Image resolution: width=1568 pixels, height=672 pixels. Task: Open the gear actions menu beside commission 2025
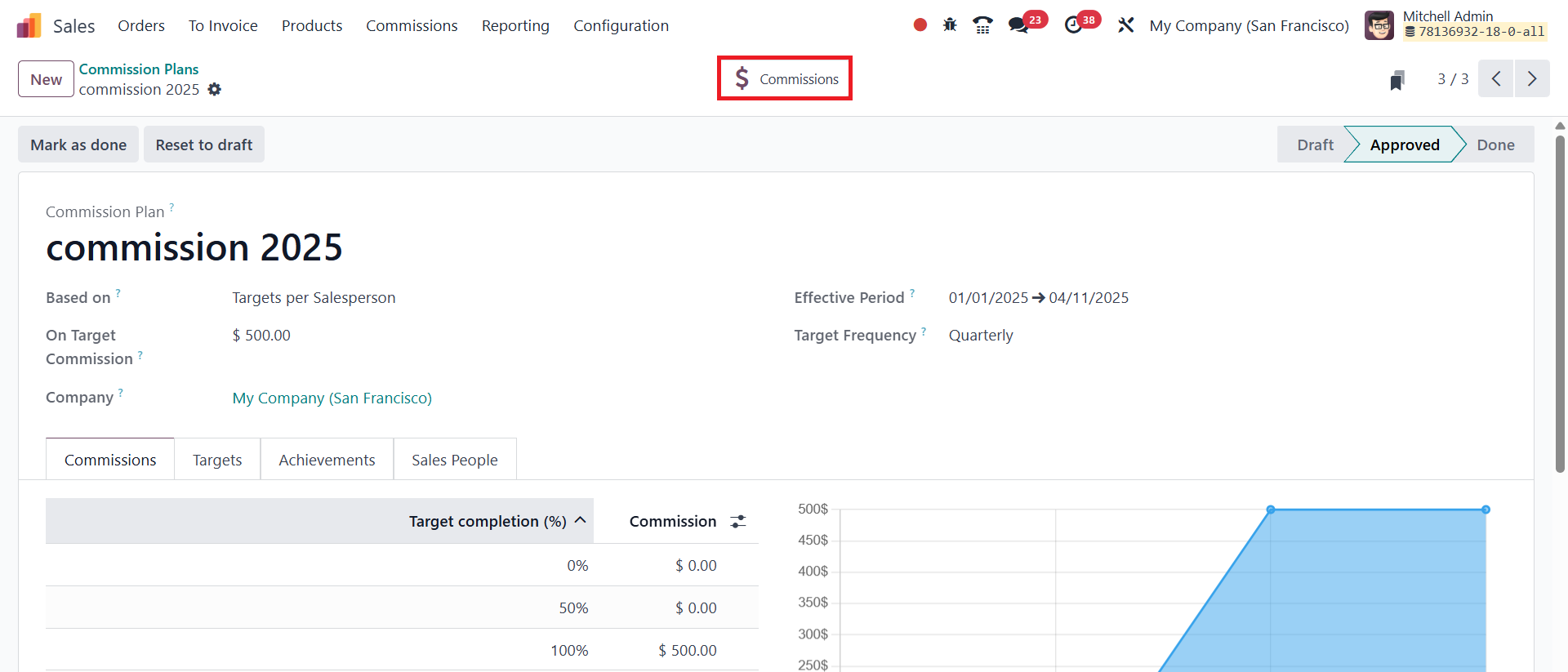click(215, 89)
